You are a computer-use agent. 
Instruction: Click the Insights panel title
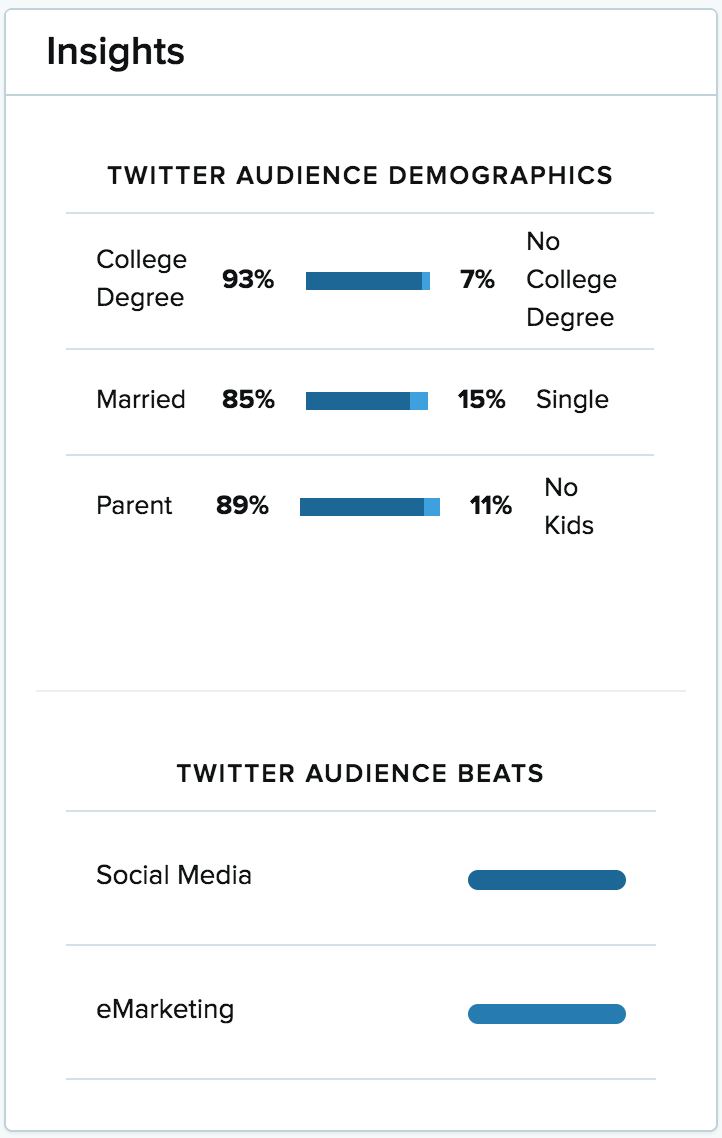115,51
